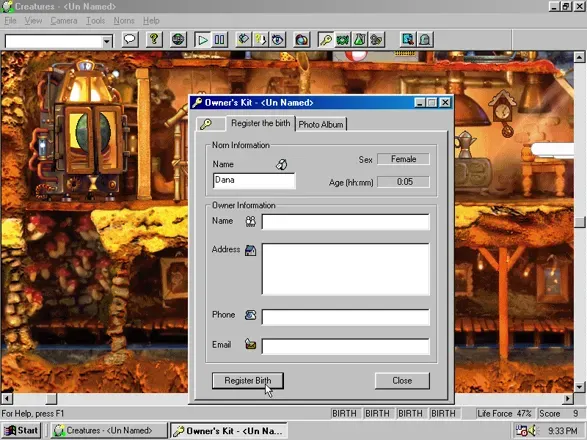Image resolution: width=587 pixels, height=440 pixels.
Task: Open the Owner's Kit key toolbar icon
Action: pos(326,39)
